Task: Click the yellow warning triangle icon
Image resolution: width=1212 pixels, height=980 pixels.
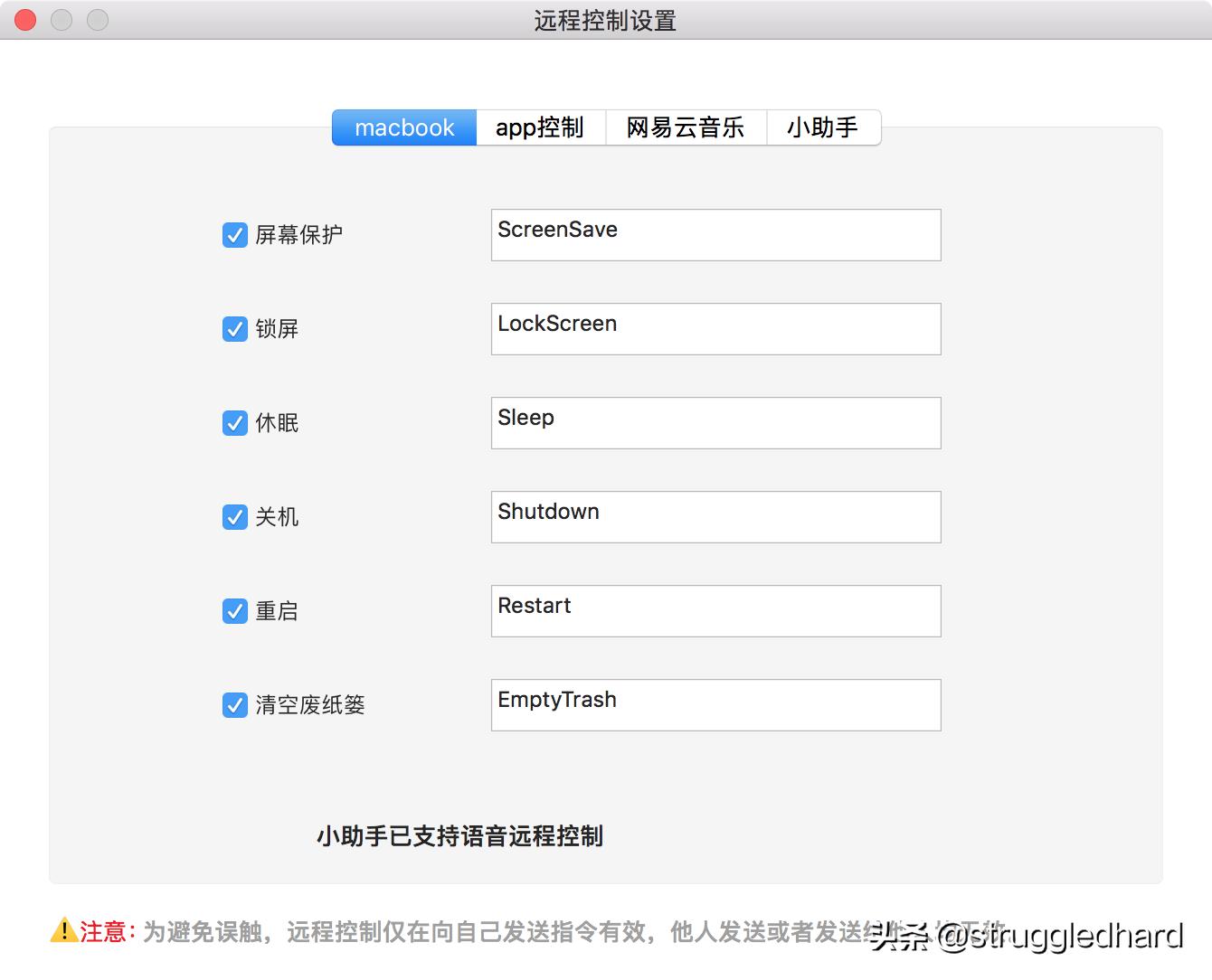Action: 62,931
